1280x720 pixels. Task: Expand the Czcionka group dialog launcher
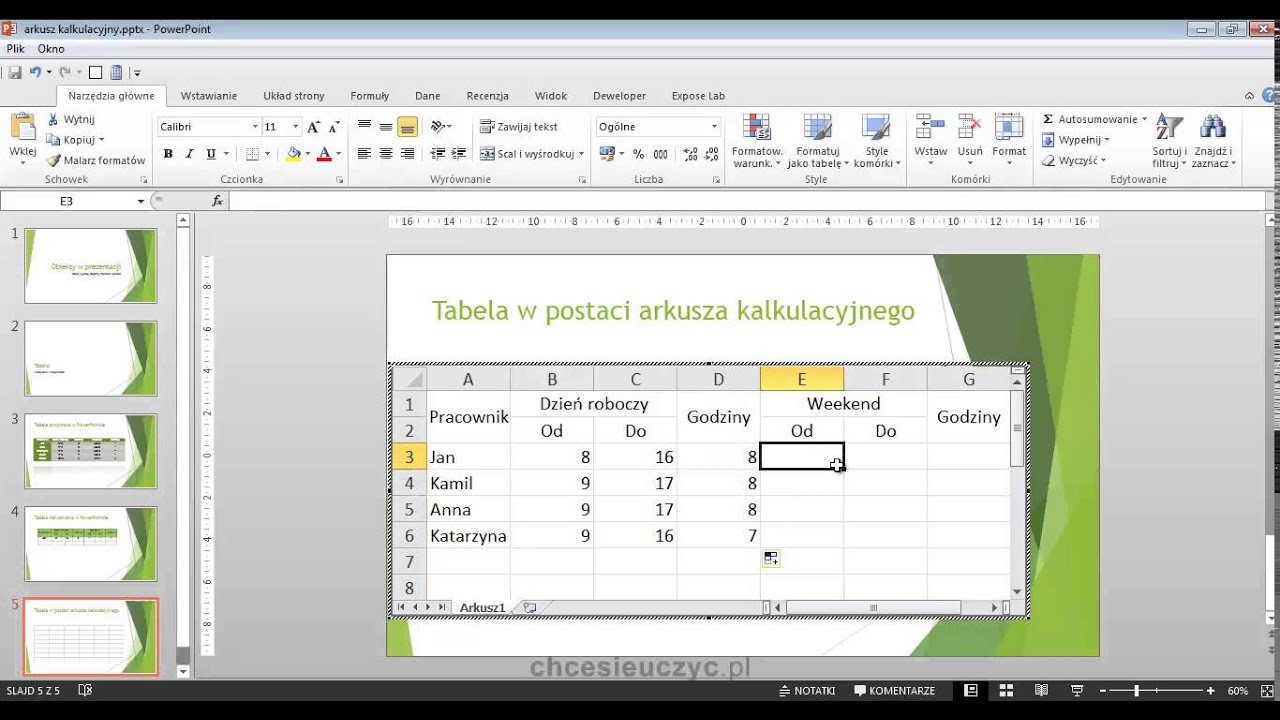click(340, 180)
